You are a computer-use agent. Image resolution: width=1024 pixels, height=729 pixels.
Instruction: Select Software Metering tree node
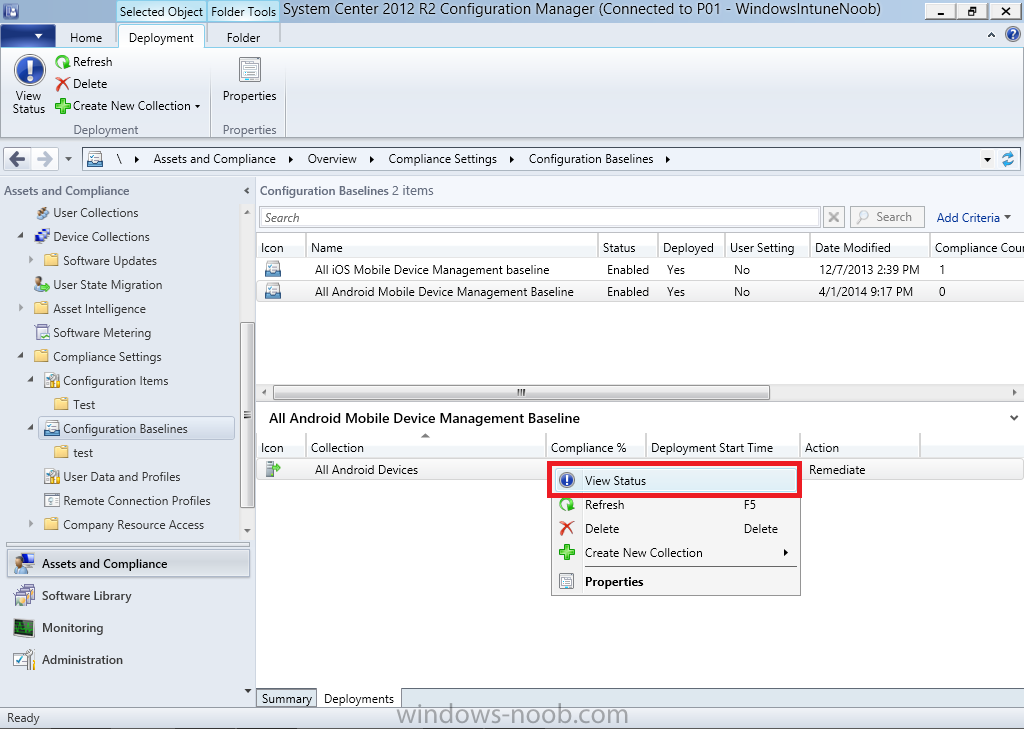(101, 332)
